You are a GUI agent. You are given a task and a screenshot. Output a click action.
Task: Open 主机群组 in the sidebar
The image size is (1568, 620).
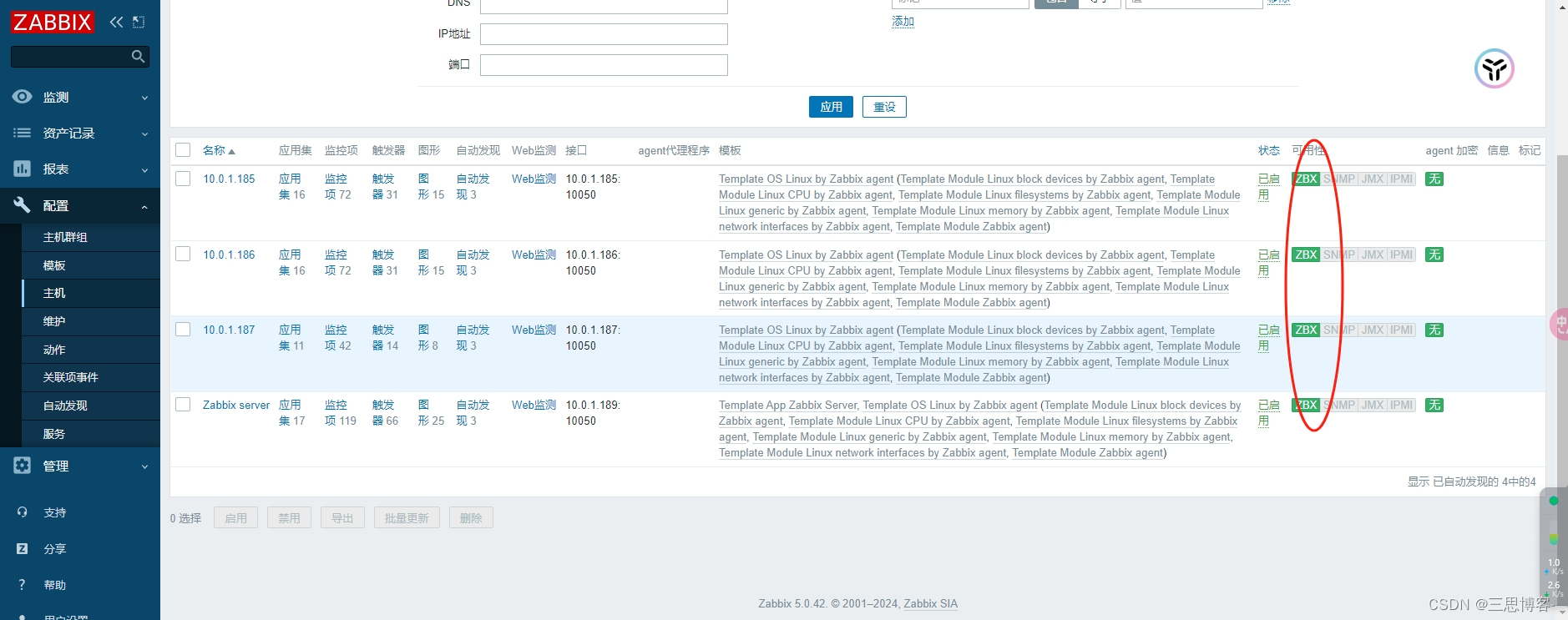[x=65, y=237]
